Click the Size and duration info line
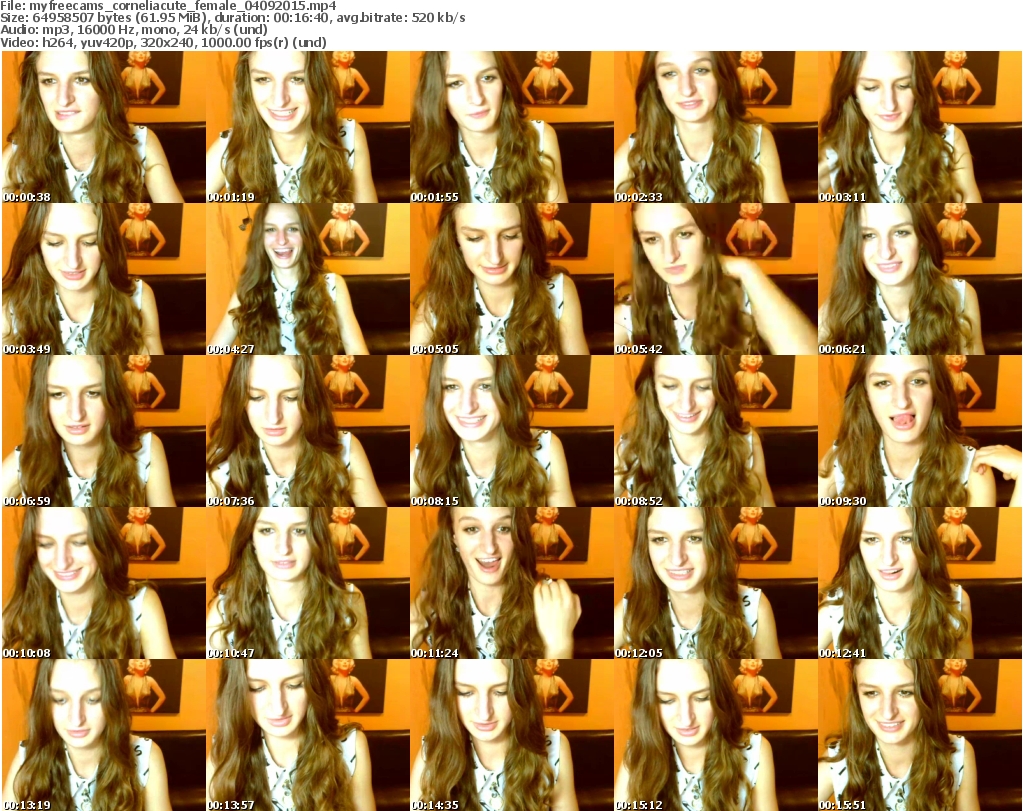The image size is (1024, 811). click(232, 18)
